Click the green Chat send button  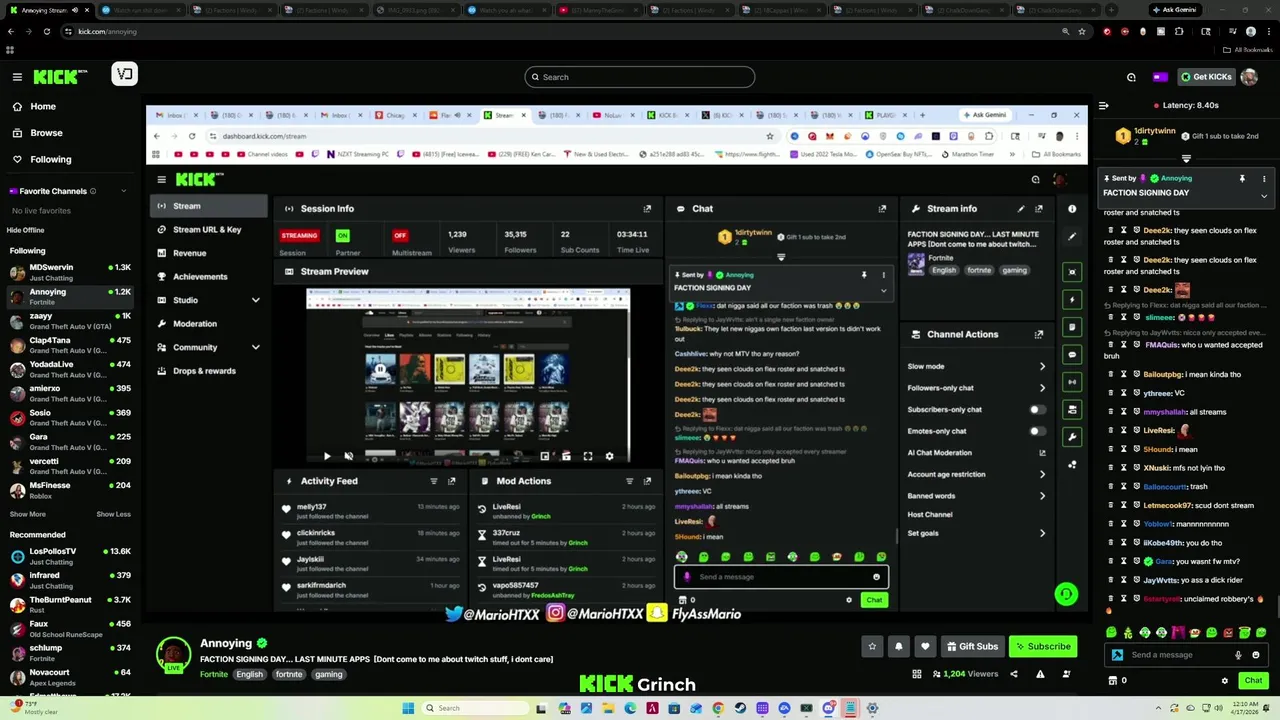1253,680
